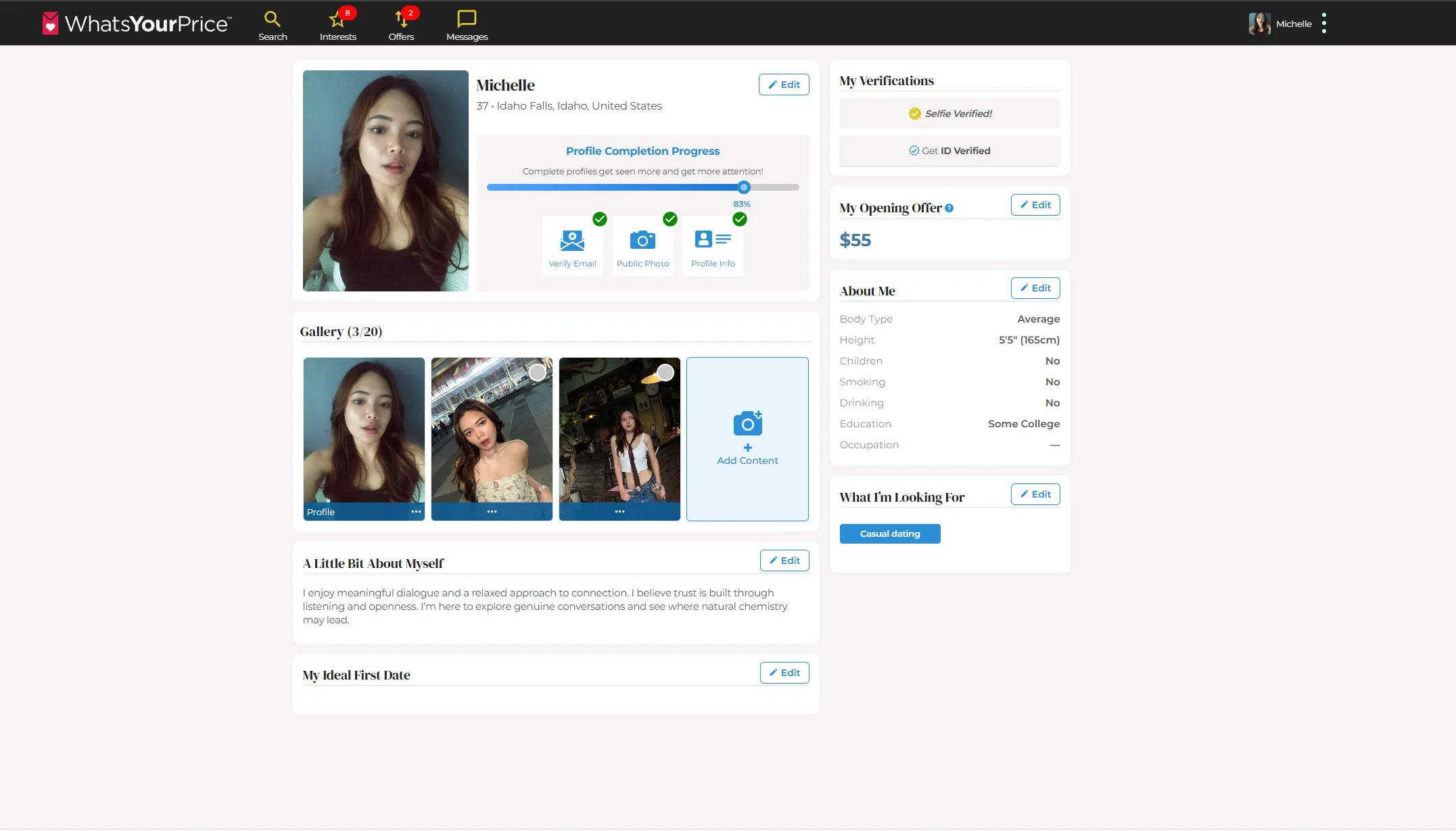Toggle selection circle on second gallery photo

[x=537, y=373]
